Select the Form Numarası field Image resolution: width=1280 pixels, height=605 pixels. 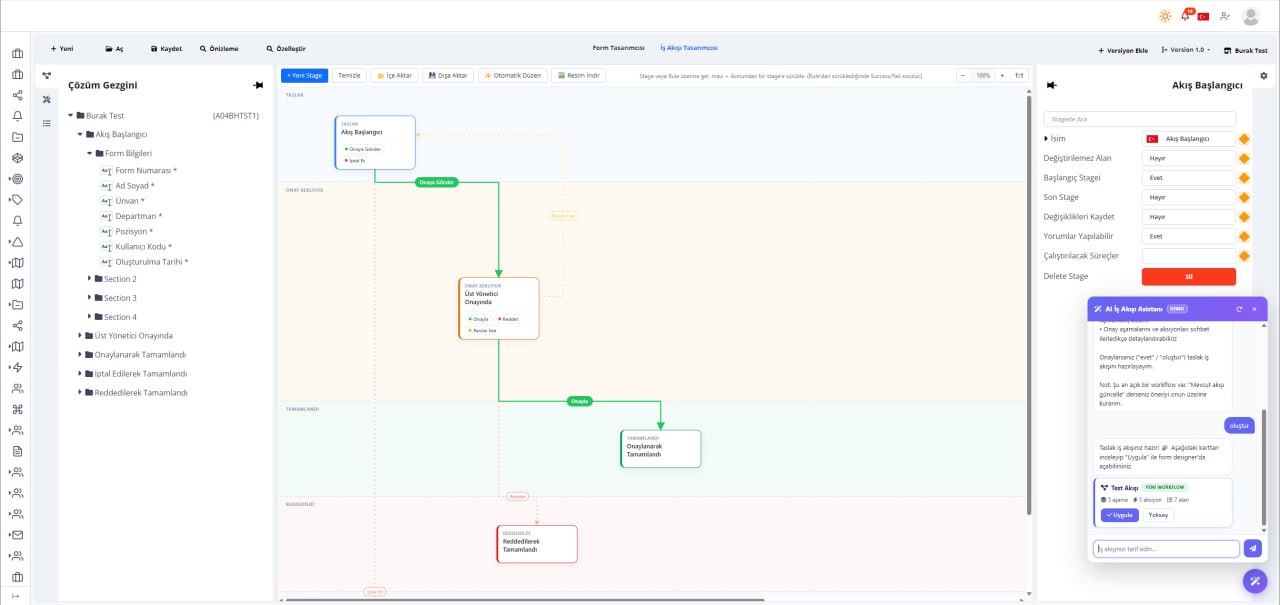tap(145, 171)
